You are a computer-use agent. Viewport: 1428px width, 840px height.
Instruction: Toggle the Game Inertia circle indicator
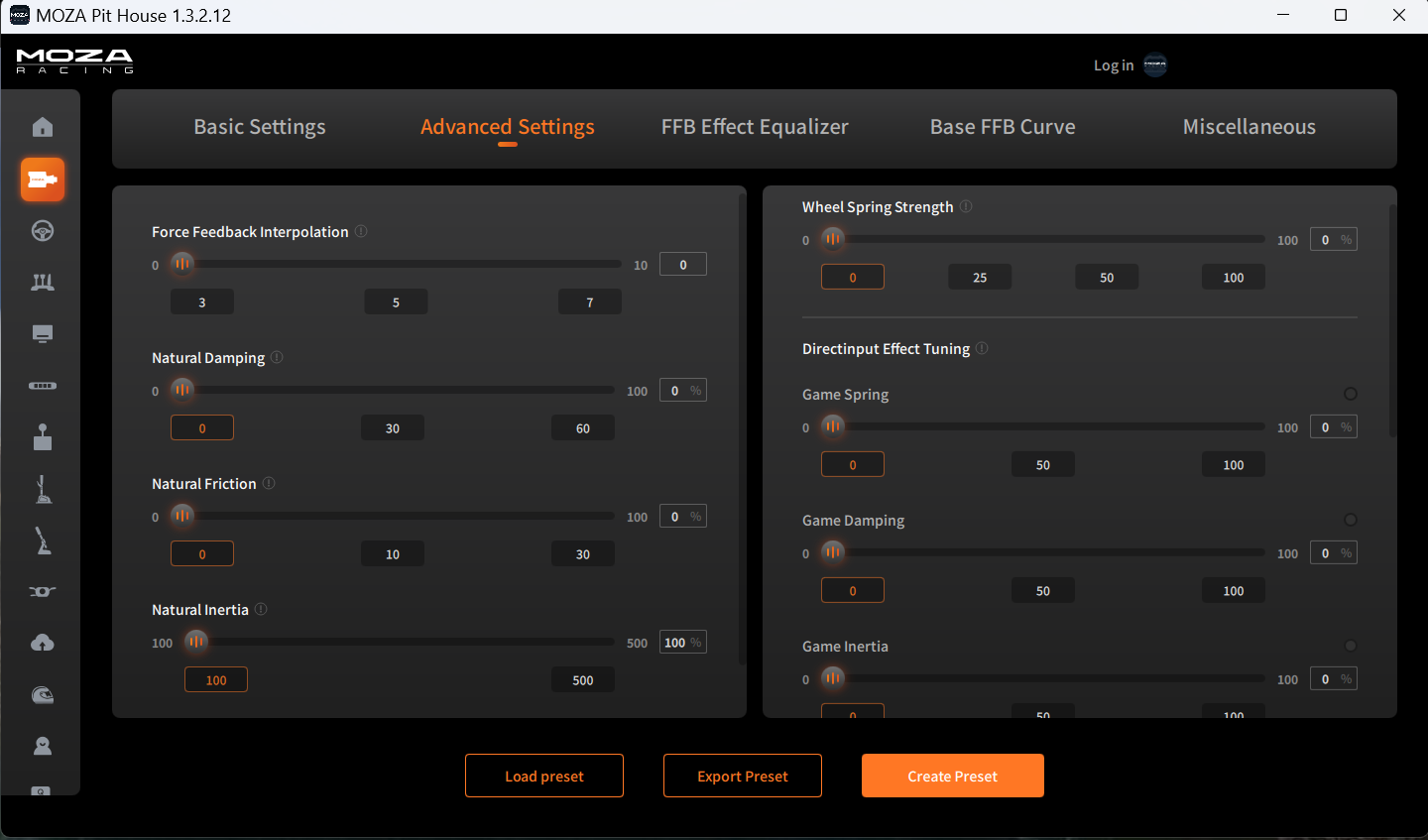click(x=1350, y=646)
